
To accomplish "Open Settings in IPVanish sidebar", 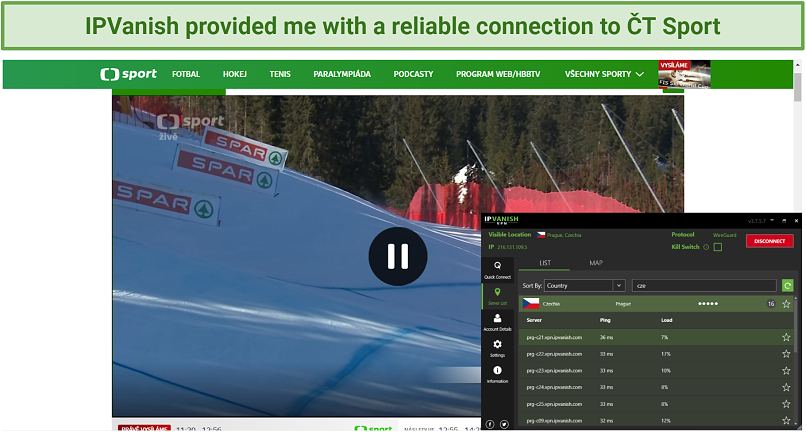I will tap(497, 349).
